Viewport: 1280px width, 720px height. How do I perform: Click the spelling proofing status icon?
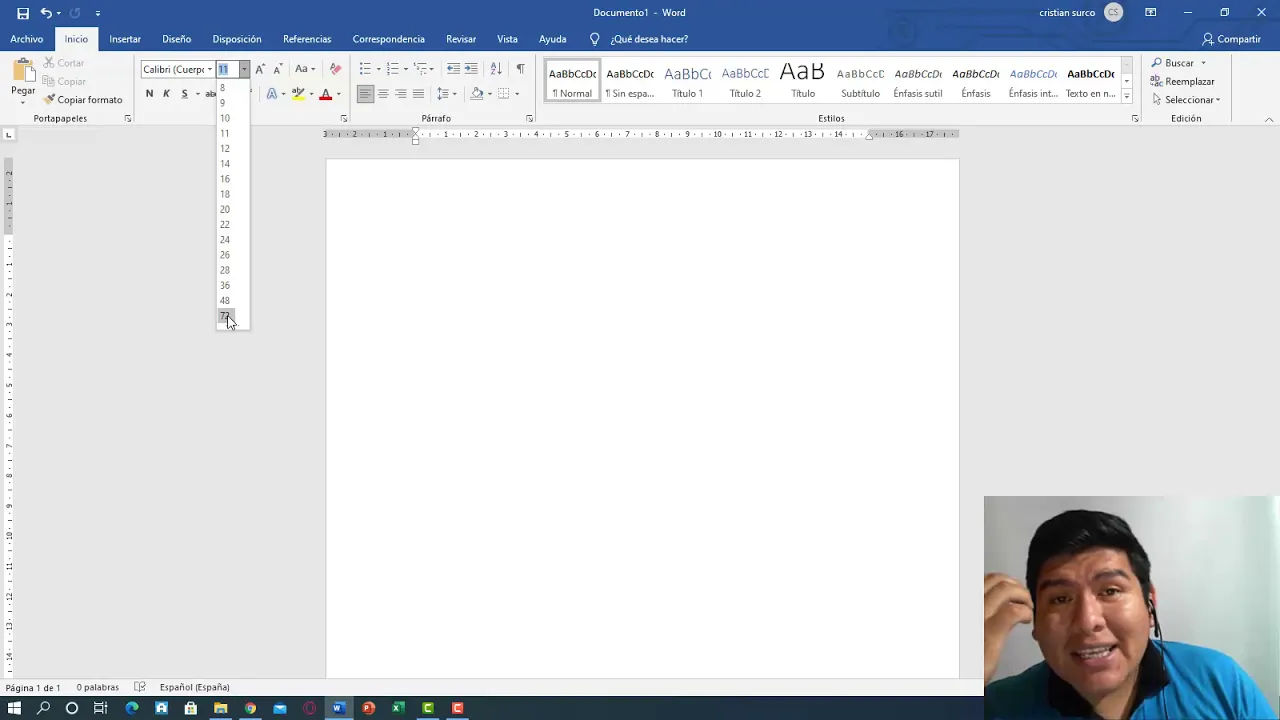140,687
